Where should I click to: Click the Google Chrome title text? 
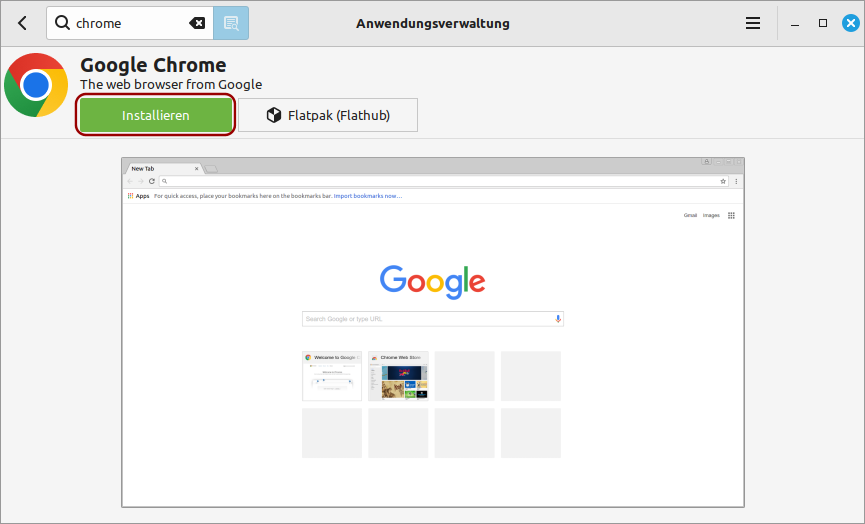(153, 65)
